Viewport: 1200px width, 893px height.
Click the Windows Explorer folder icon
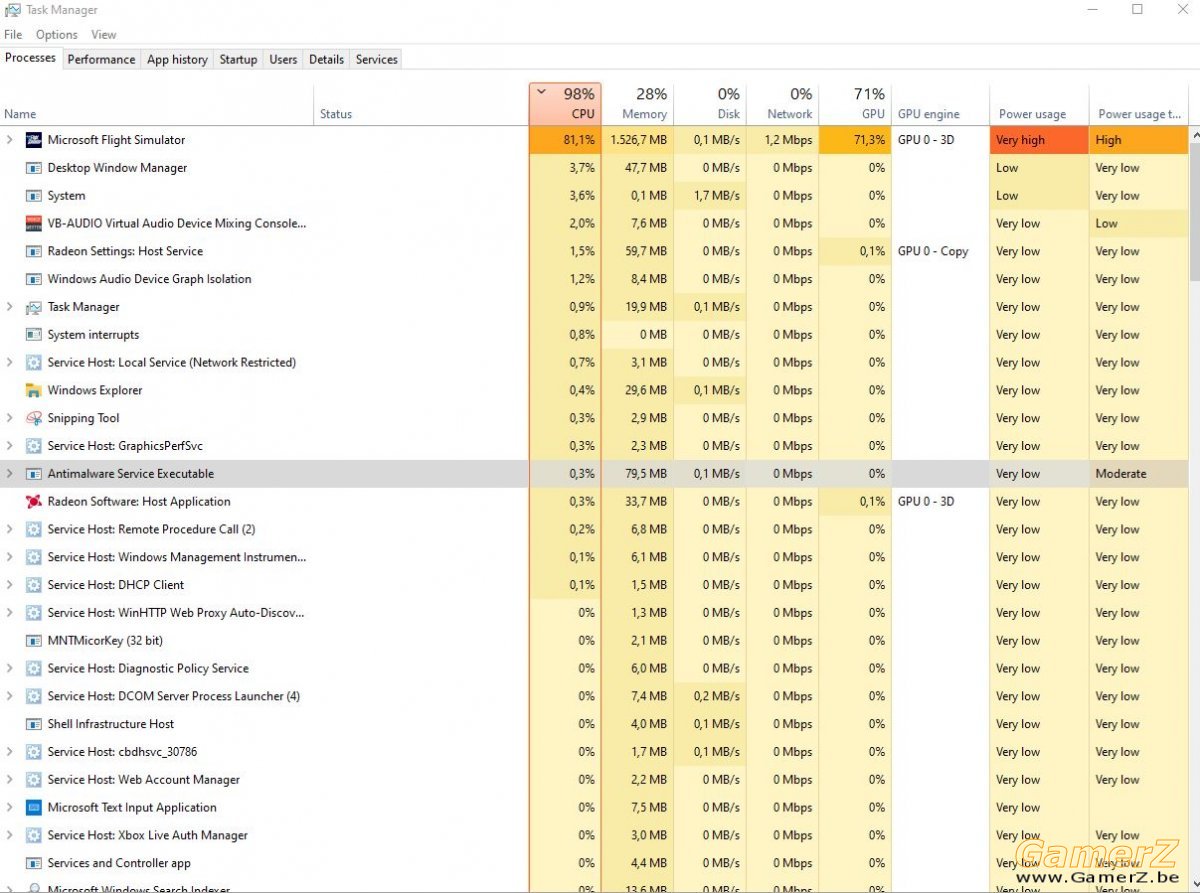(33, 390)
